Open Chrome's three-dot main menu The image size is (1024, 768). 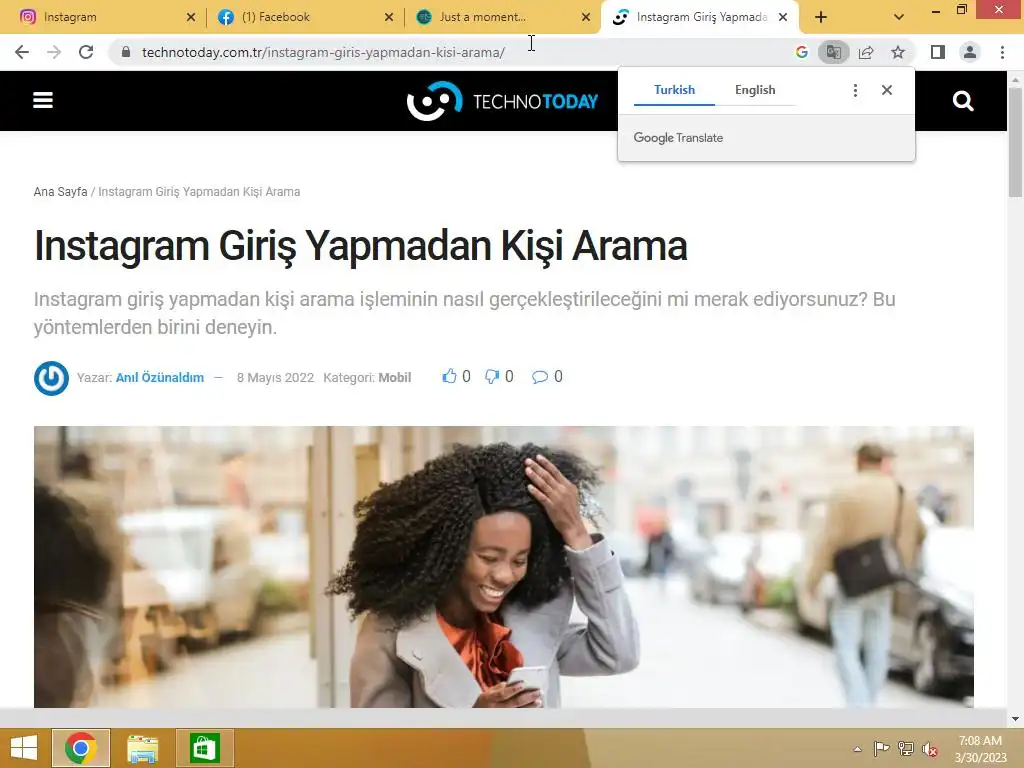(1002, 52)
